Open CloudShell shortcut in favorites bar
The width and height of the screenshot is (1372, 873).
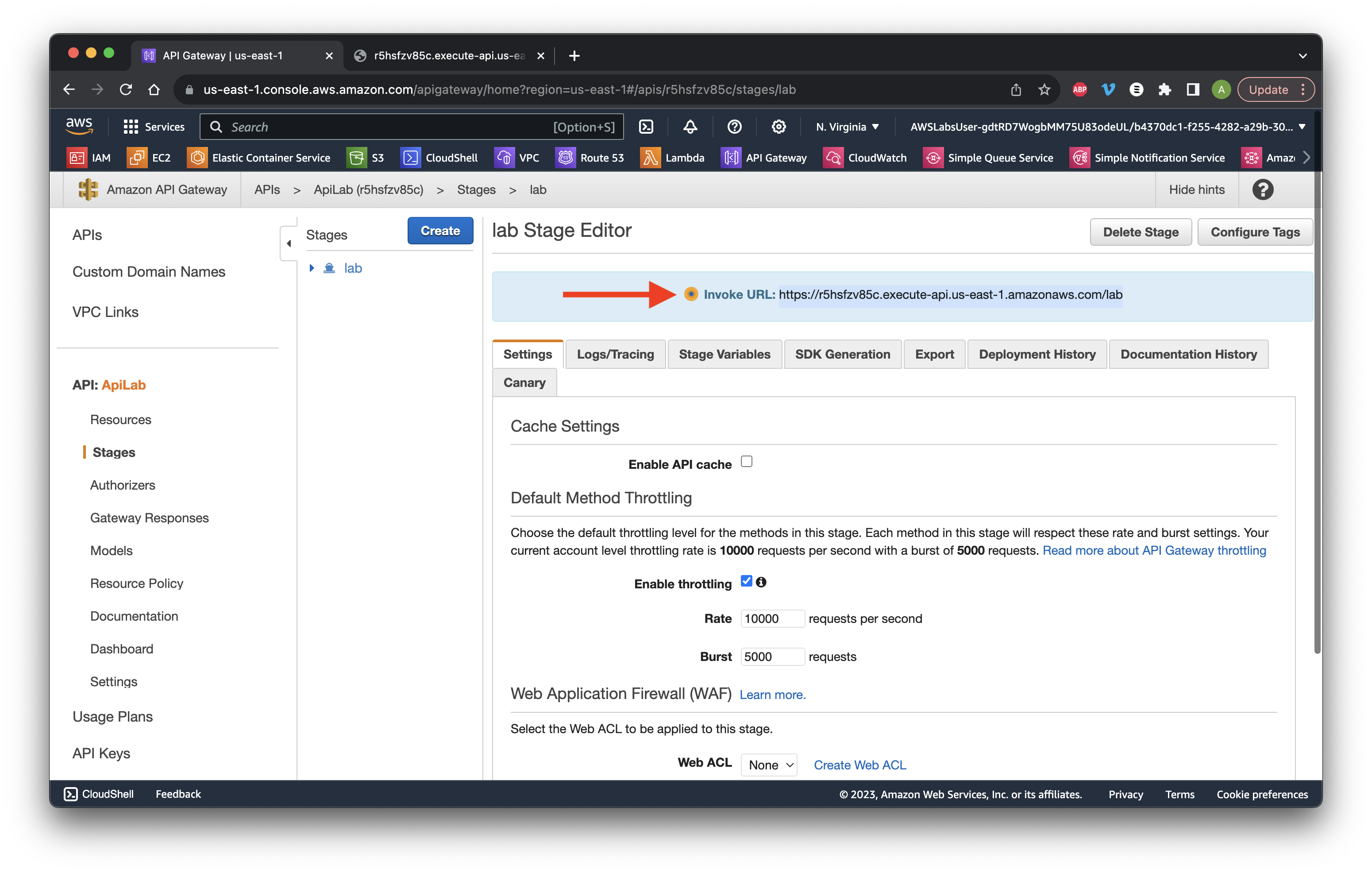pyautogui.click(x=439, y=158)
